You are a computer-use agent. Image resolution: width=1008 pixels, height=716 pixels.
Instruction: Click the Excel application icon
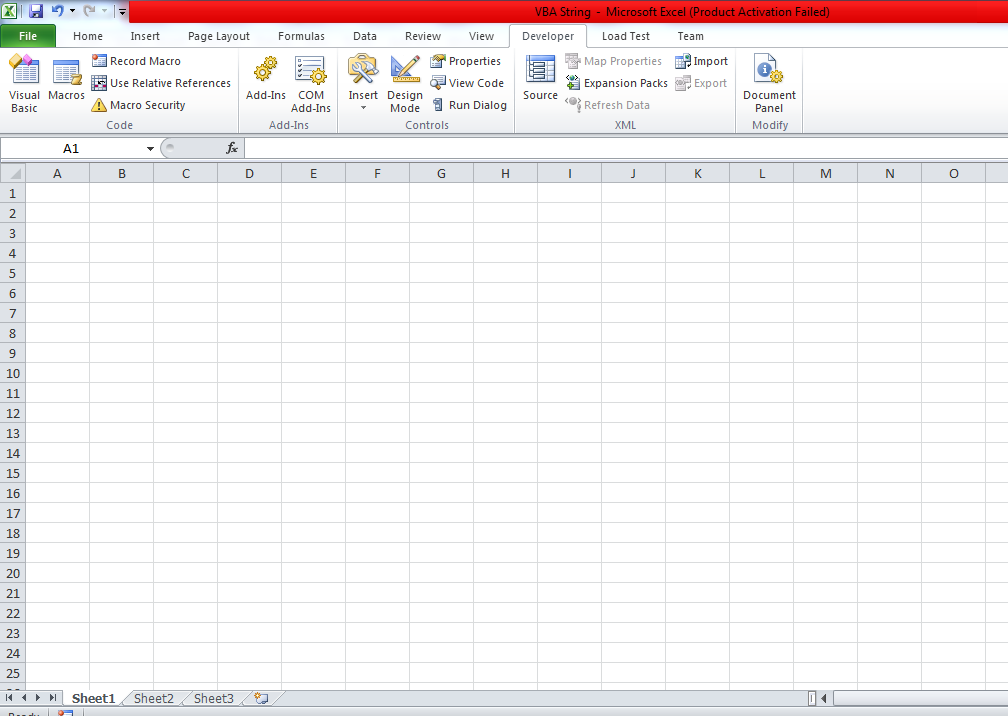[10, 11]
